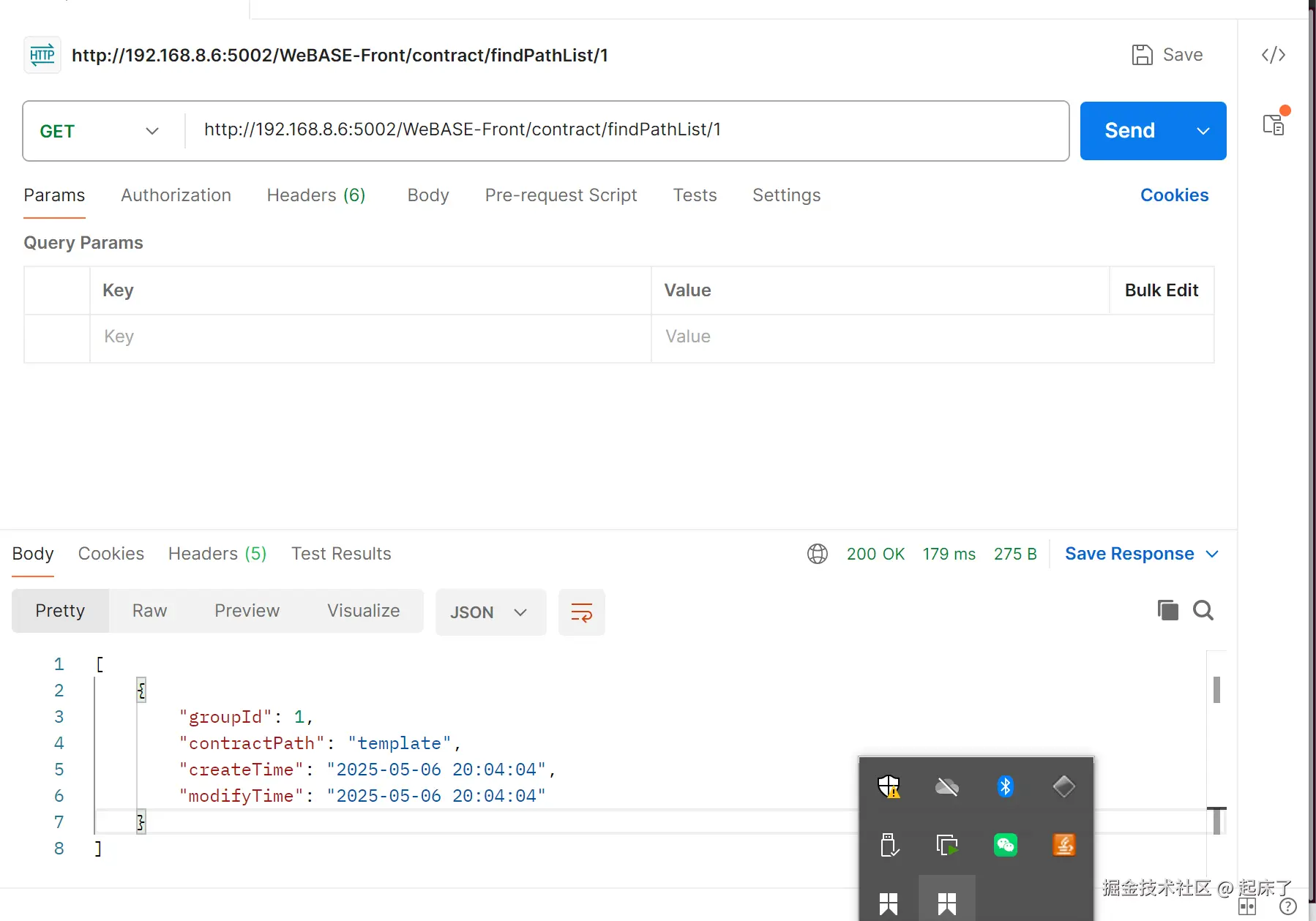
Task: Open the Bluetooth tray icon
Action: point(1006,786)
